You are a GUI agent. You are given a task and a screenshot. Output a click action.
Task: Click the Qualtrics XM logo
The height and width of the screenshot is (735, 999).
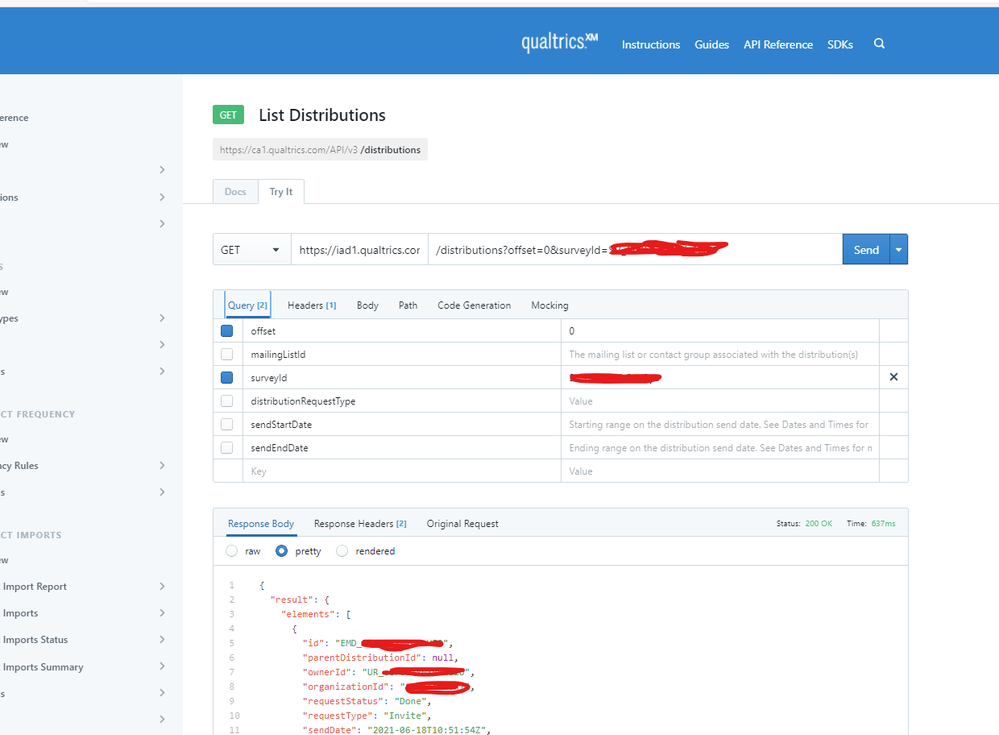point(559,42)
